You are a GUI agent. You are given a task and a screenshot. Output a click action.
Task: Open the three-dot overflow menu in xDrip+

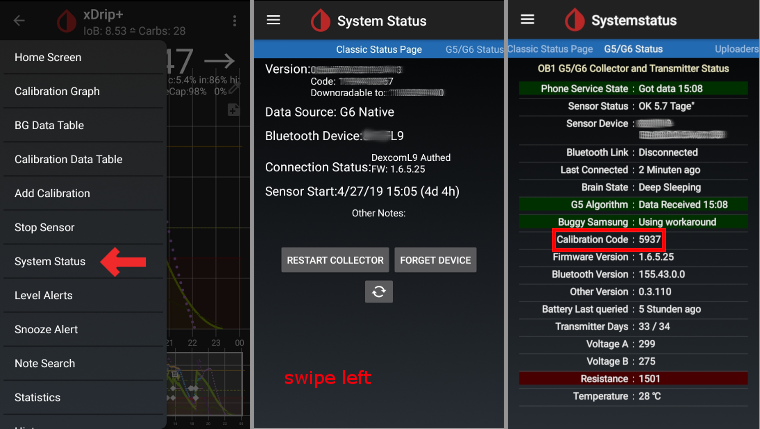click(x=235, y=20)
